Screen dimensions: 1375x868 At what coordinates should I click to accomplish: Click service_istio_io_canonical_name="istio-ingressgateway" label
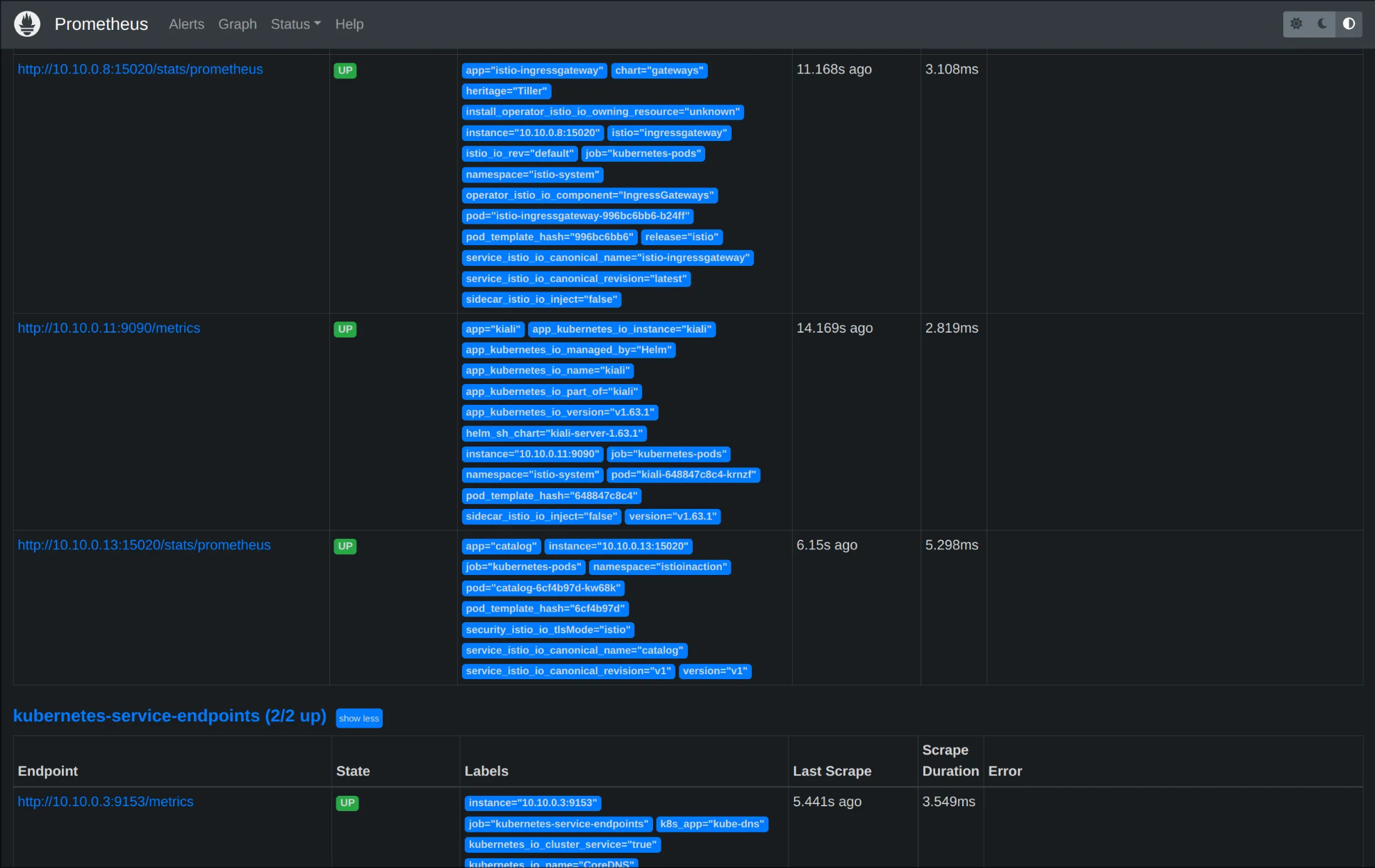608,258
